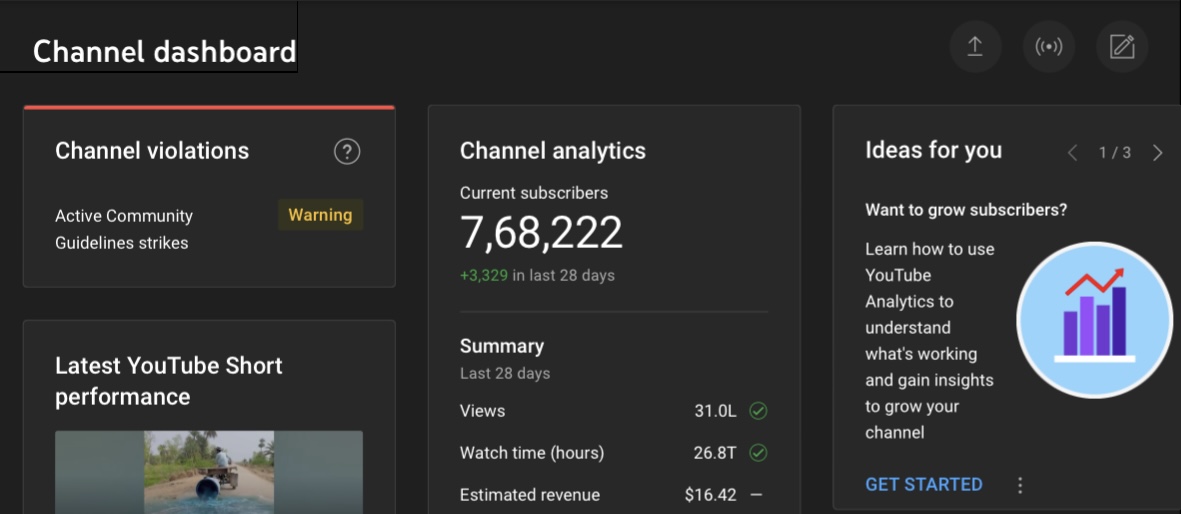Click the yellow Warning badge
Screen dimensions: 1181x514
[321, 215]
